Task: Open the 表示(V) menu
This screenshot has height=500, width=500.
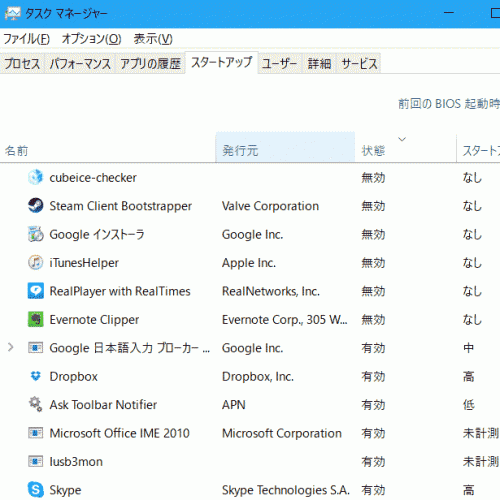Action: click(153, 39)
